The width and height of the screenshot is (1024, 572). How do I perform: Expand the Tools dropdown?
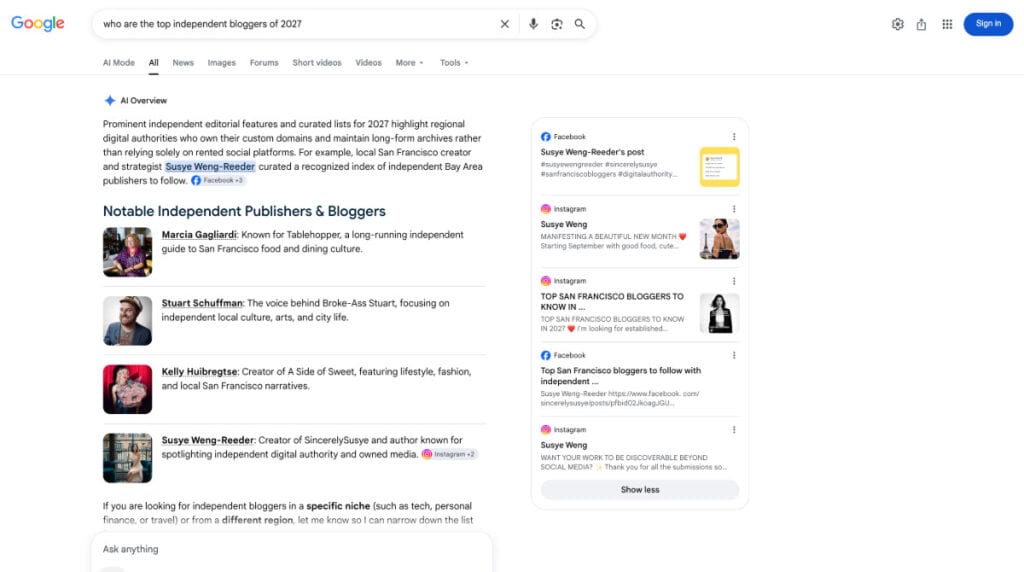[x=454, y=63]
